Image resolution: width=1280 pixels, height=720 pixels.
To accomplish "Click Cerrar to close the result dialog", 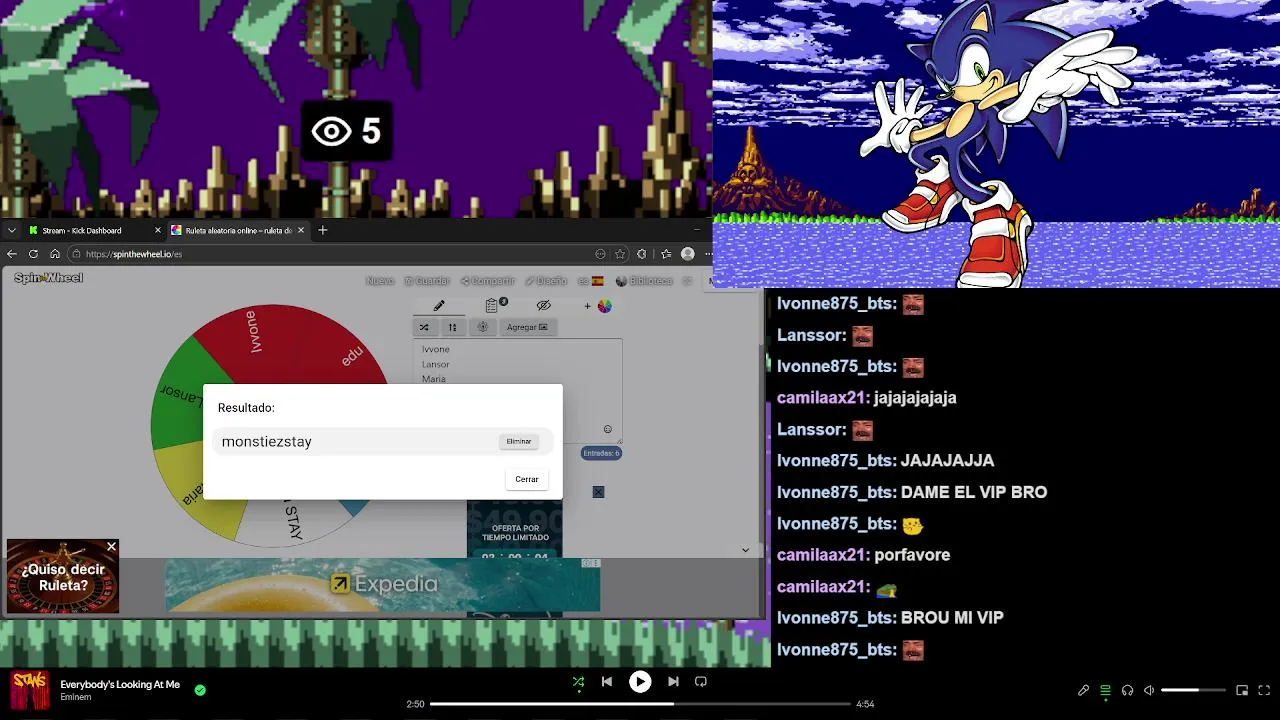I will (x=527, y=479).
